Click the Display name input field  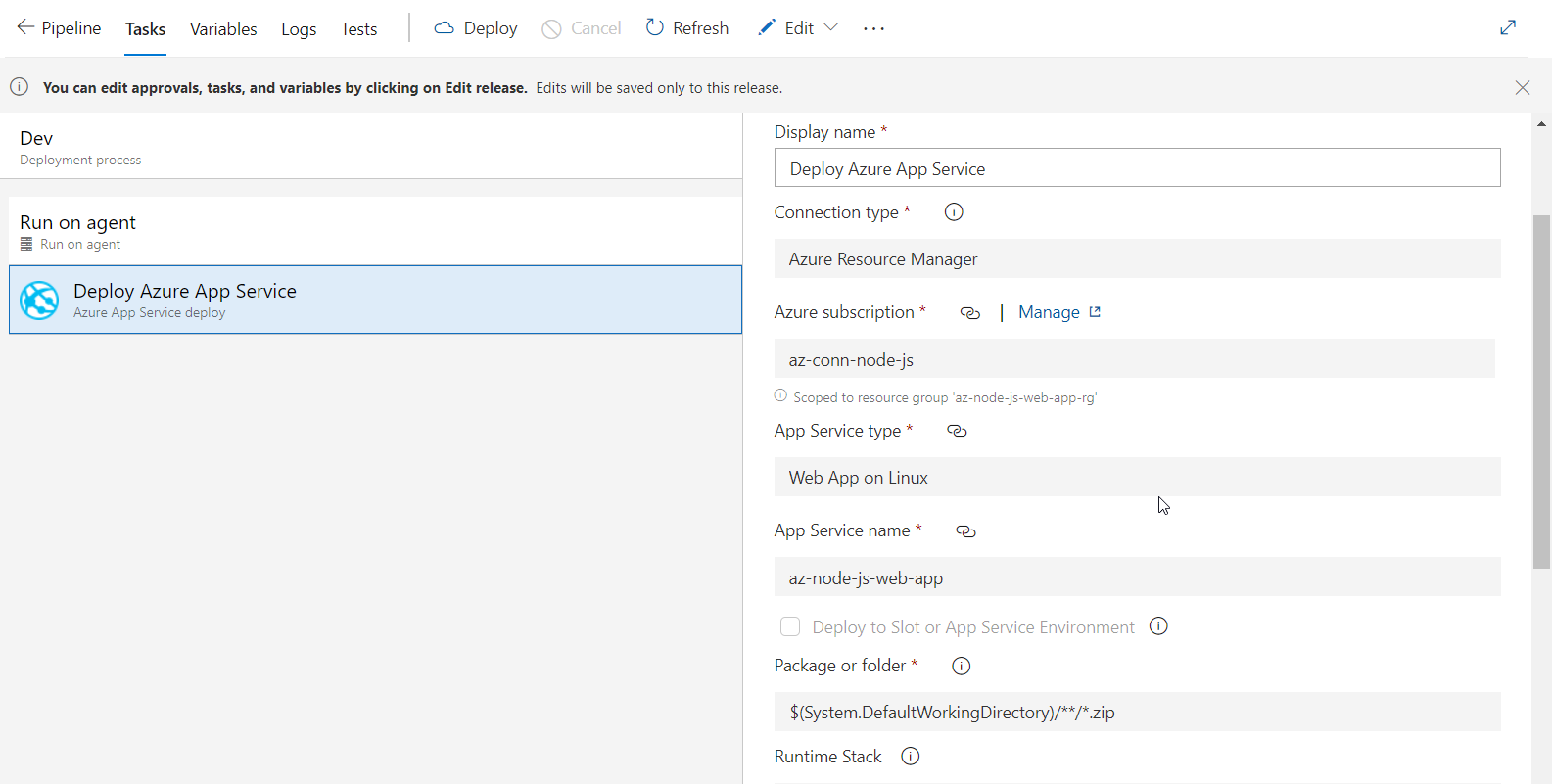point(1137,168)
